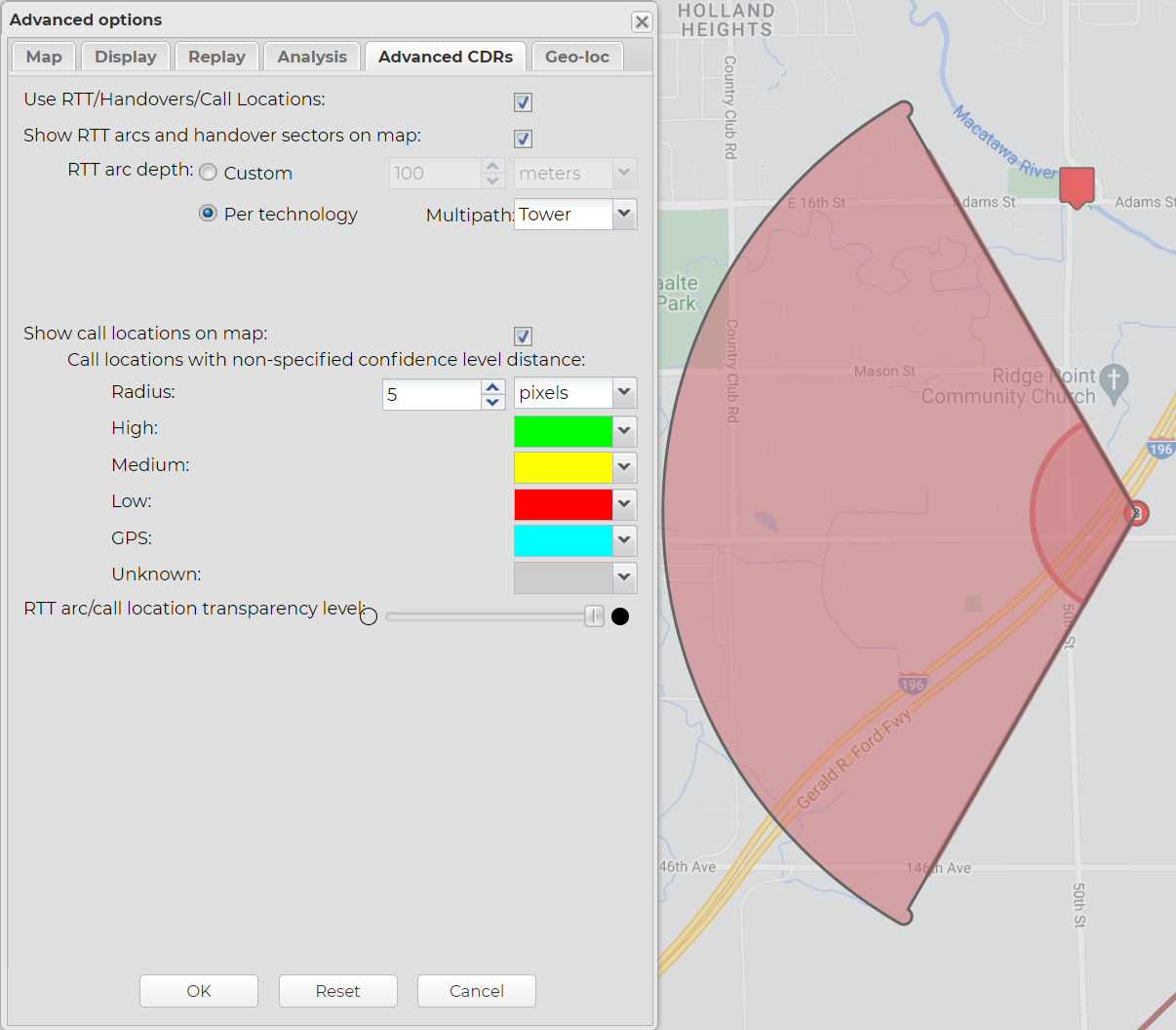The image size is (1176, 1030).
Task: Close the Advanced options dialog
Action: pos(642,21)
